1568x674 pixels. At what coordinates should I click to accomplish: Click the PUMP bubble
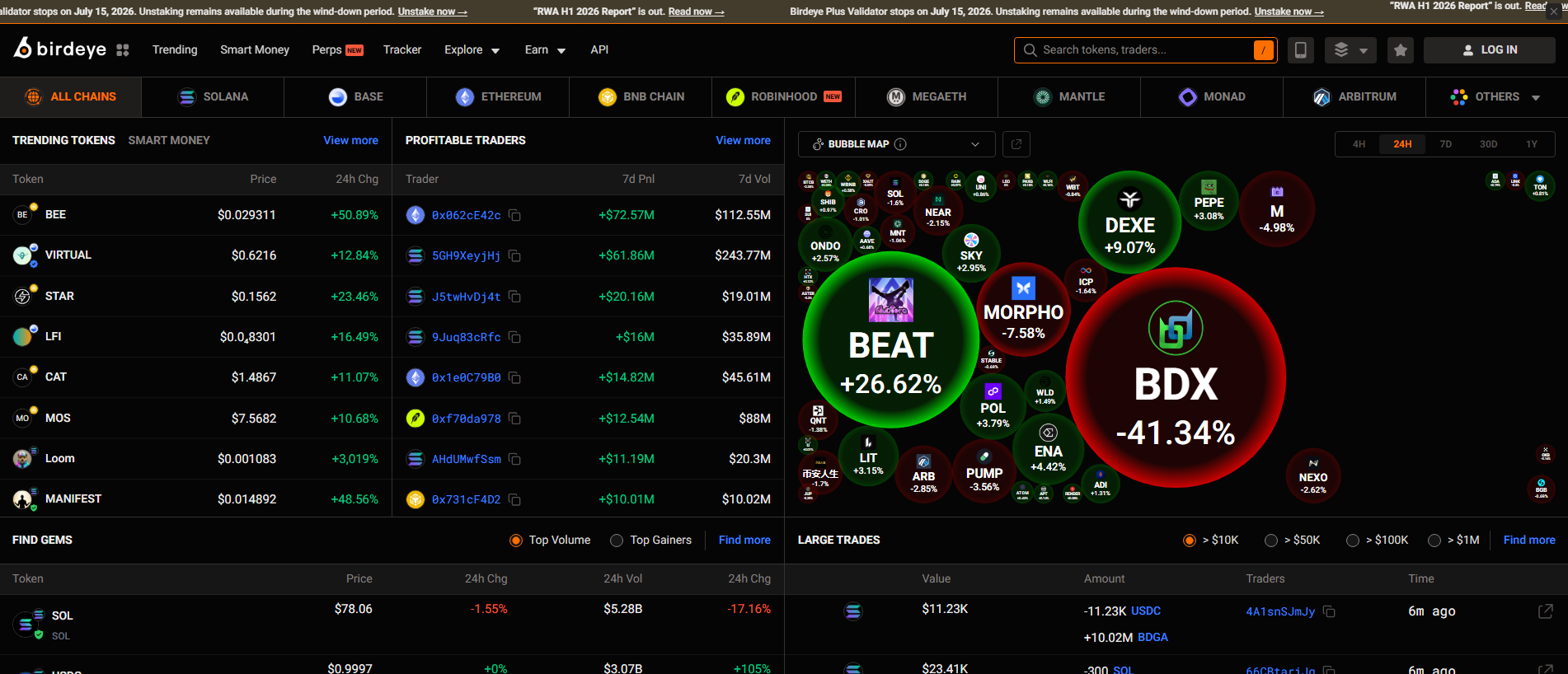coord(984,471)
